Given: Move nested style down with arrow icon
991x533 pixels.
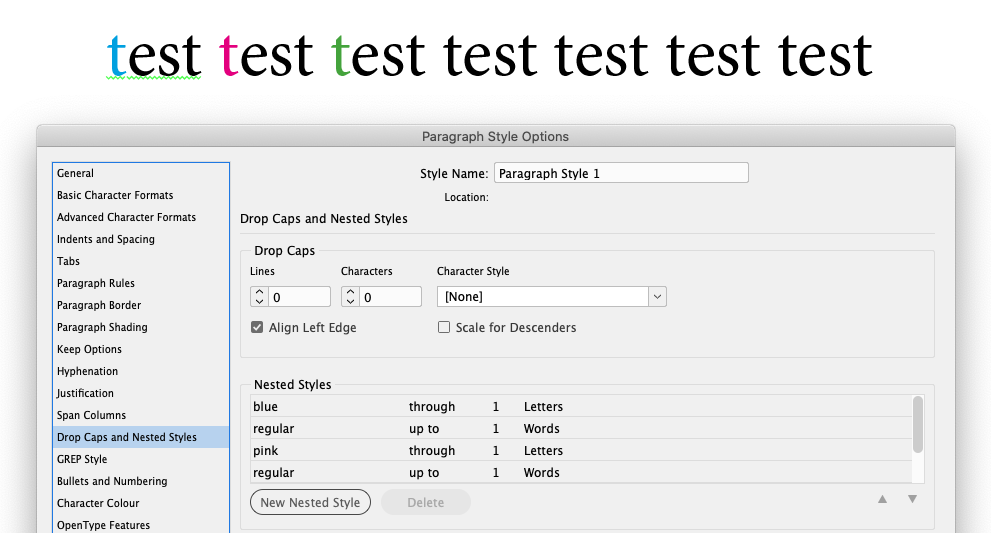Looking at the screenshot, I should pyautogui.click(x=912, y=499).
